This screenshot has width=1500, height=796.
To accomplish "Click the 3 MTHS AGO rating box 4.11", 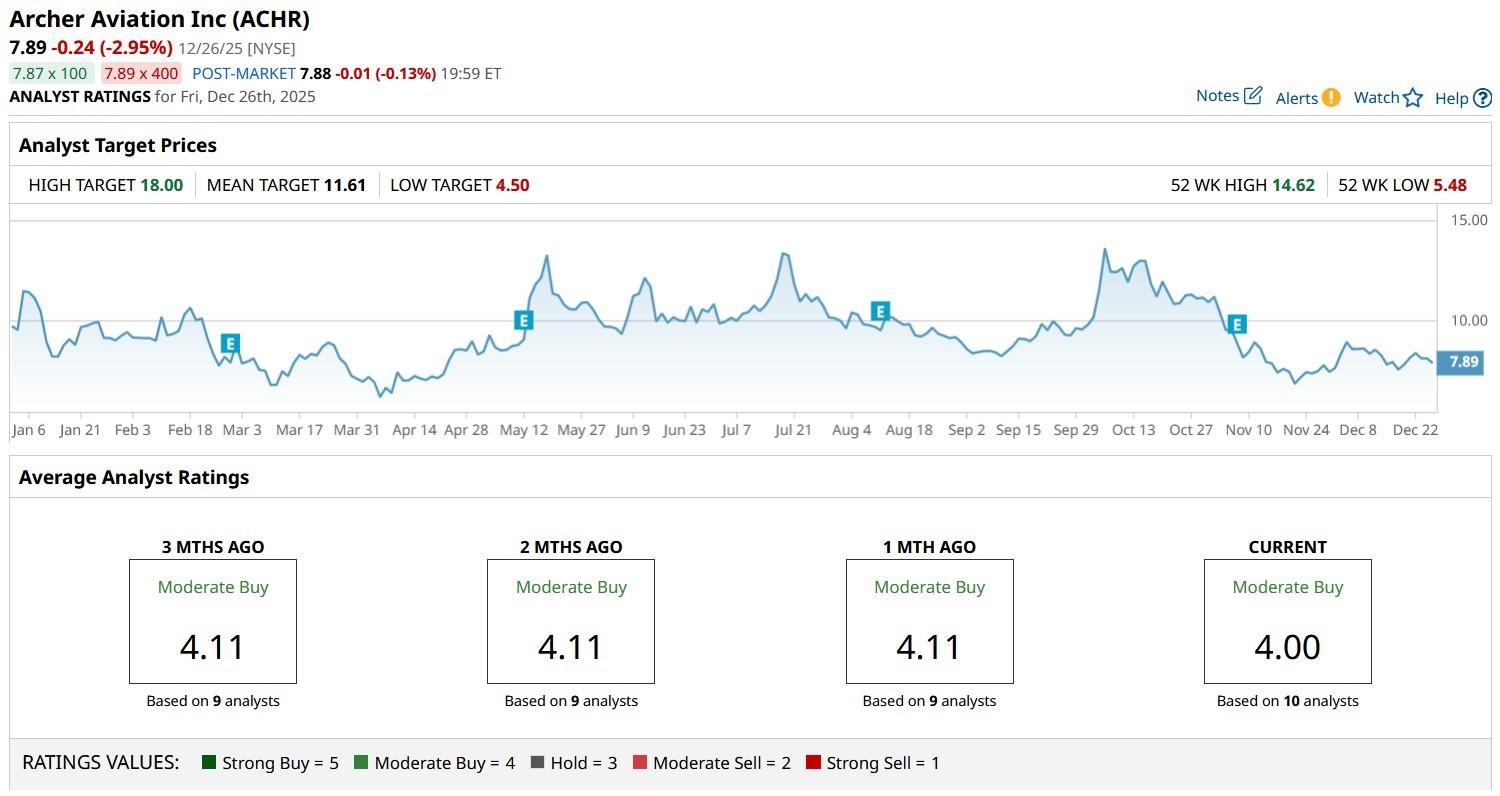I will (213, 621).
